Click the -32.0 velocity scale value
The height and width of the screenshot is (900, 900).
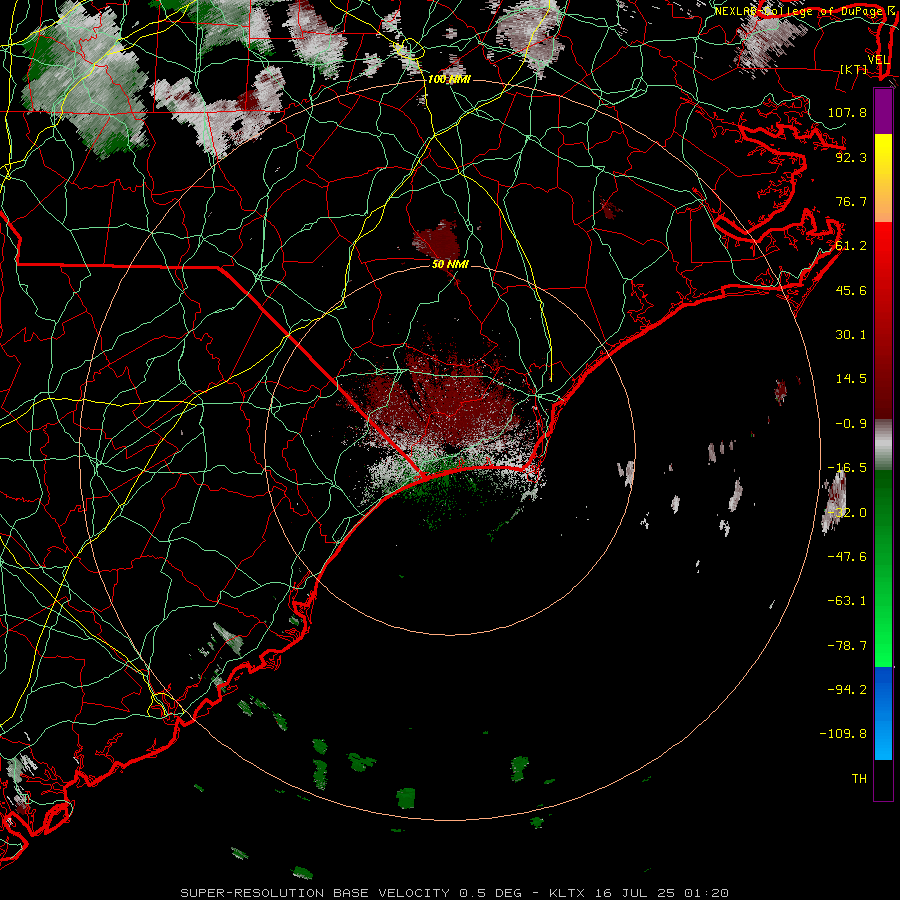847,513
